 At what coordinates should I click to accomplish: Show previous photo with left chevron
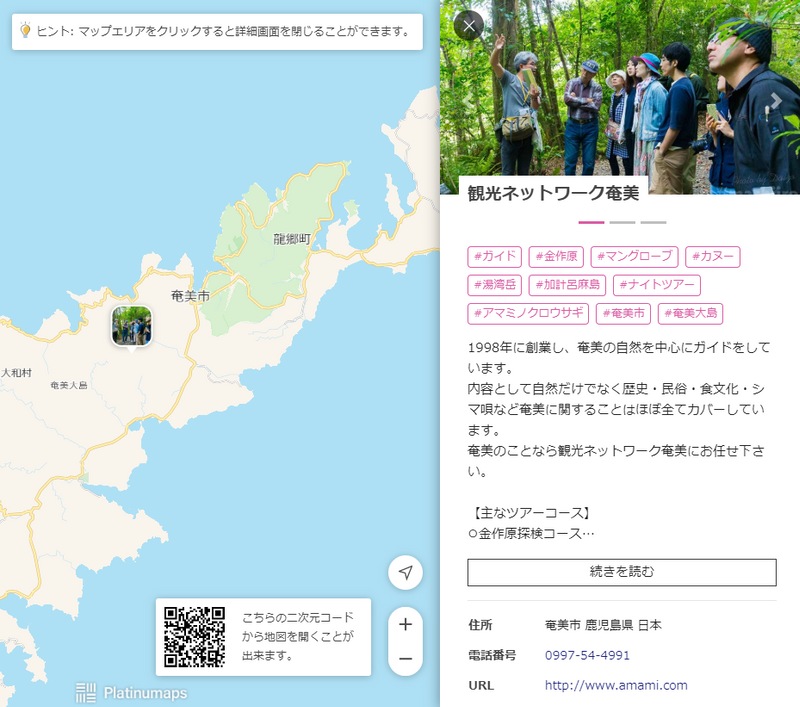467,100
